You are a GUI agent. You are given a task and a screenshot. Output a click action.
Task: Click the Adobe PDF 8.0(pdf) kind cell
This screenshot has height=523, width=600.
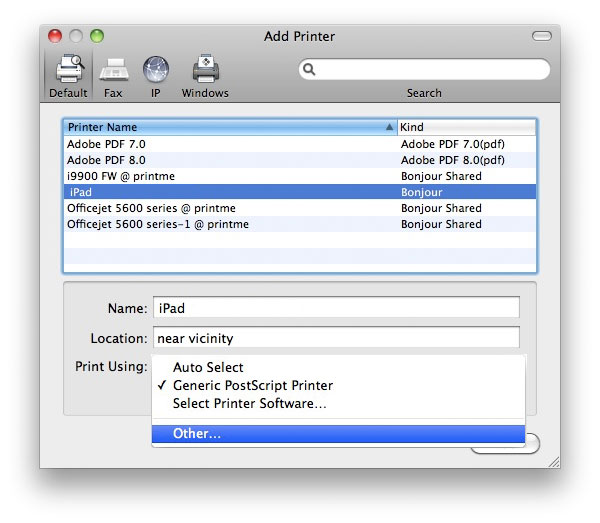[x=453, y=160]
